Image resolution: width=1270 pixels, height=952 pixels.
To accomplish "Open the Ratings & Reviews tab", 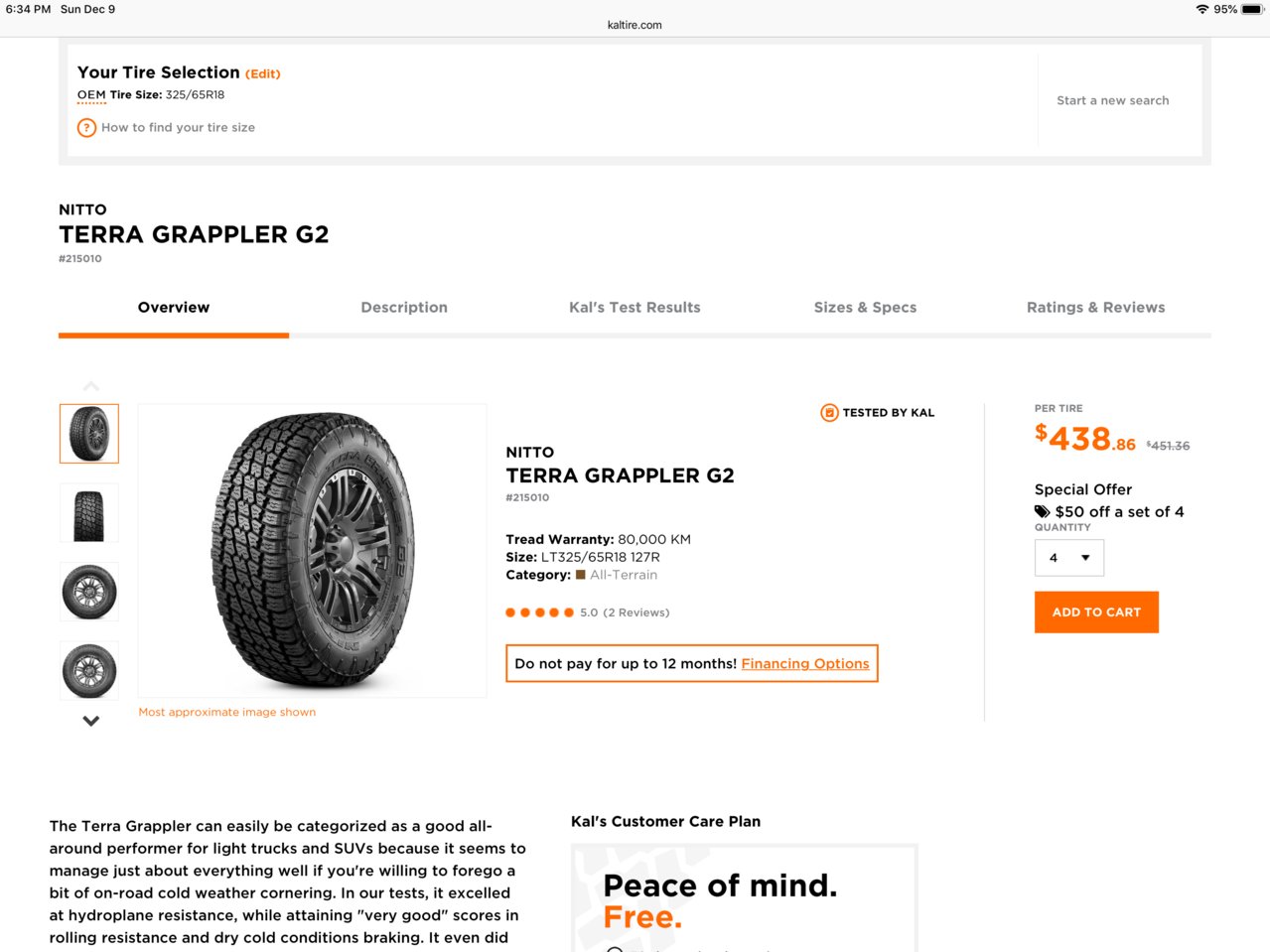I will (x=1096, y=308).
